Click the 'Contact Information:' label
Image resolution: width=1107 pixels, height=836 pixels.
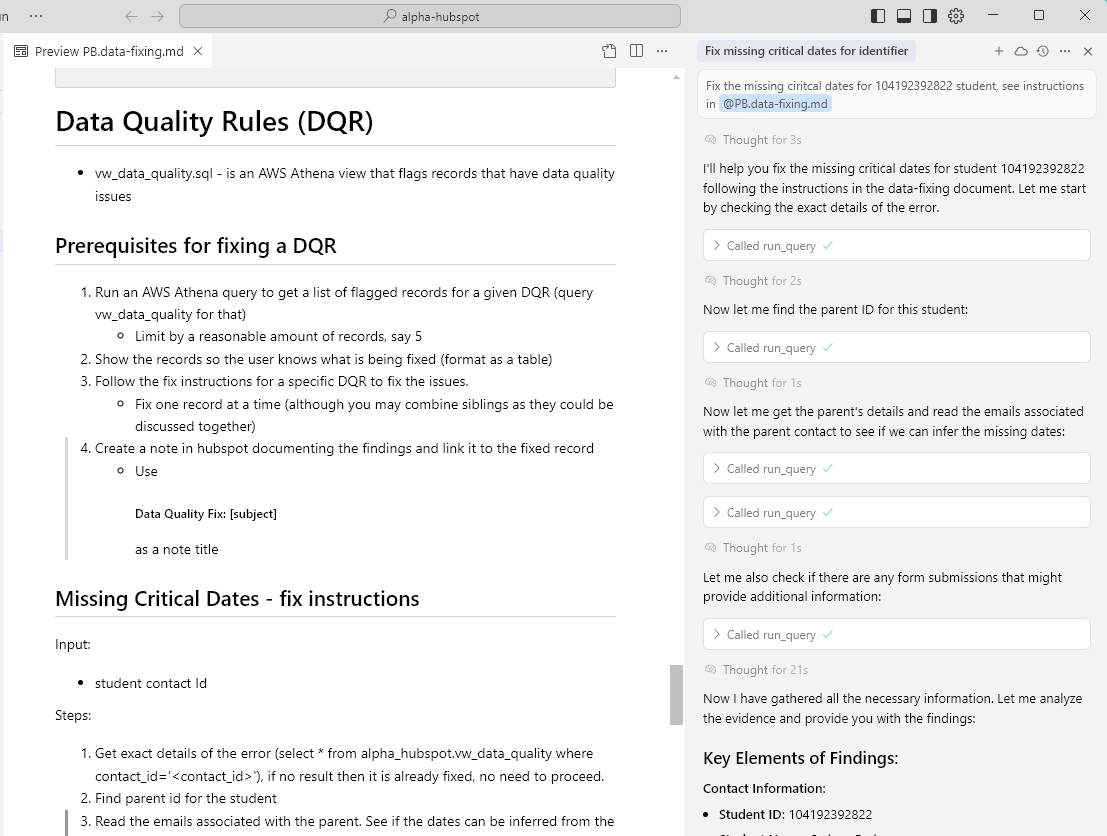(764, 789)
